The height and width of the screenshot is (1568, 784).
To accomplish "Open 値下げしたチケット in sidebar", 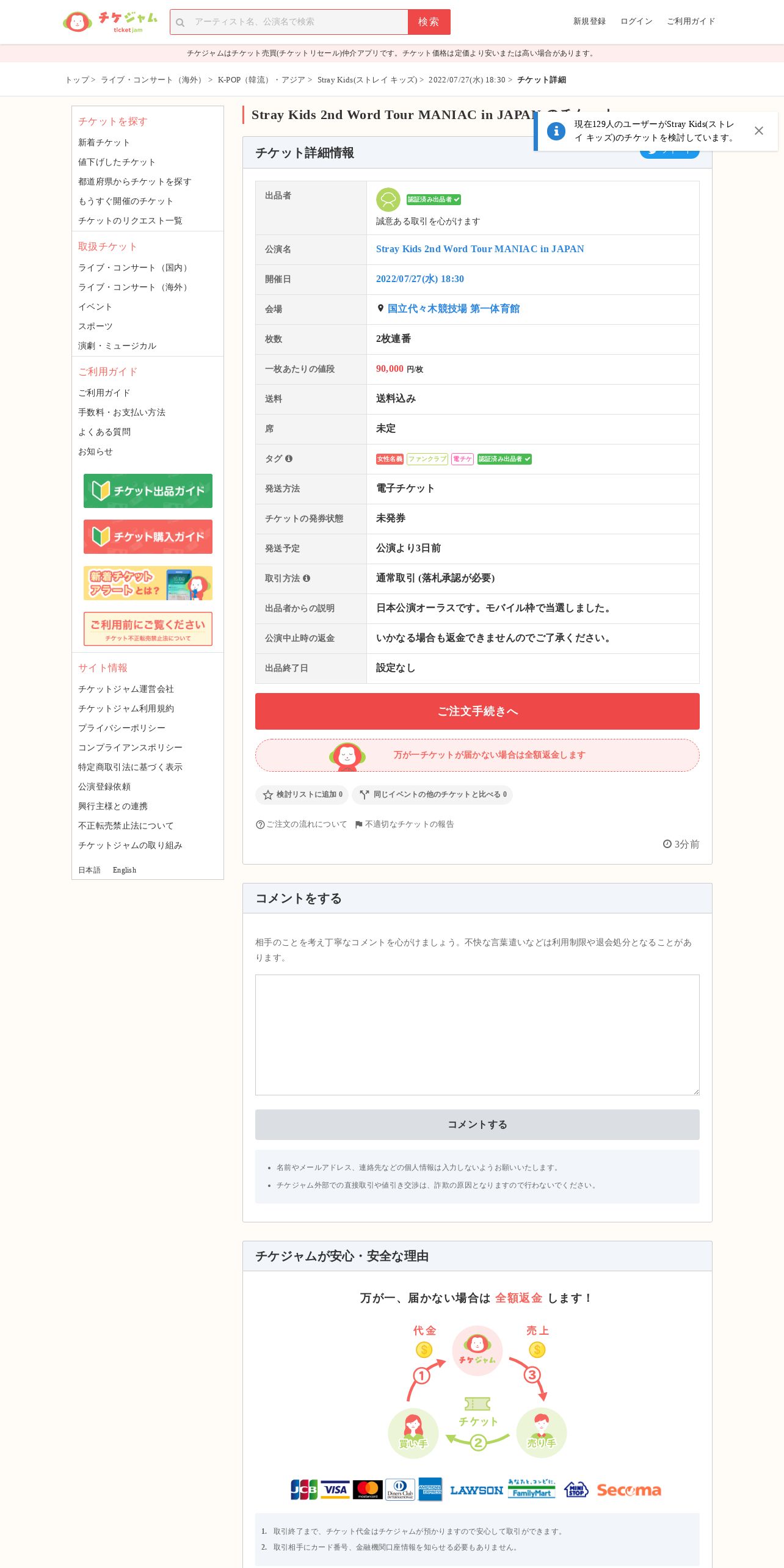I will pyautogui.click(x=117, y=162).
